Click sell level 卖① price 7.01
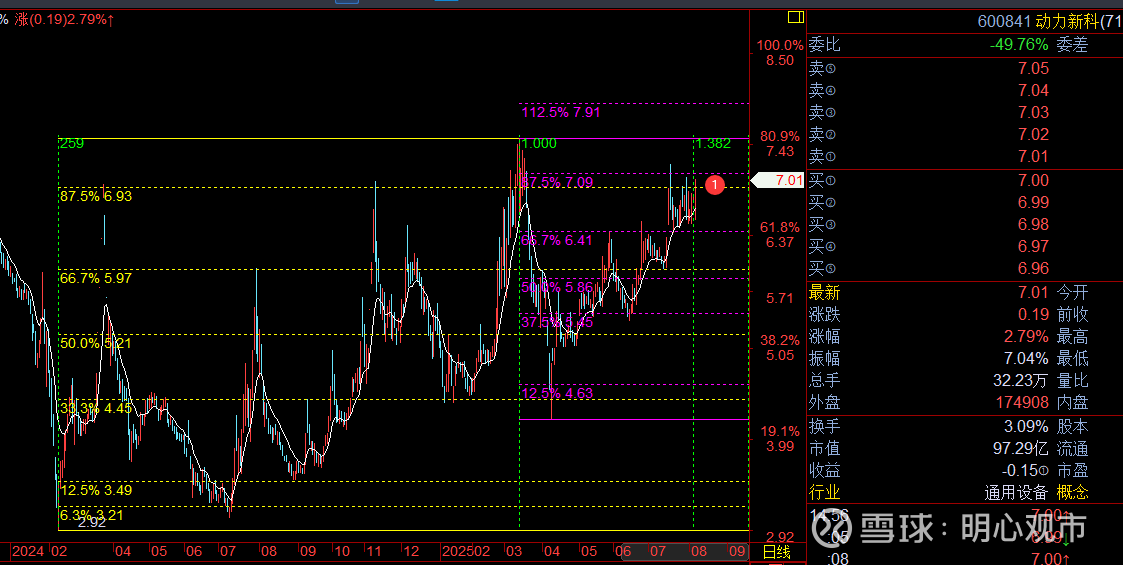 pyautogui.click(x=1033, y=157)
